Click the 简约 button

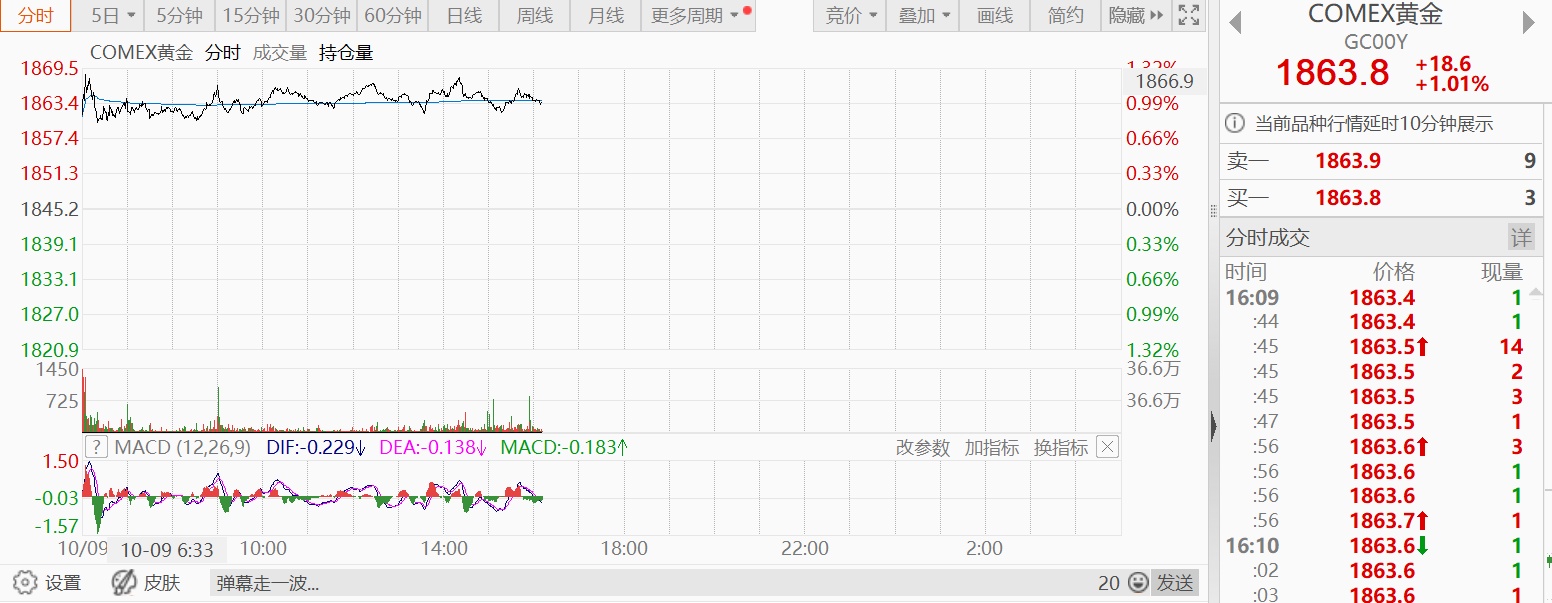coord(1065,15)
